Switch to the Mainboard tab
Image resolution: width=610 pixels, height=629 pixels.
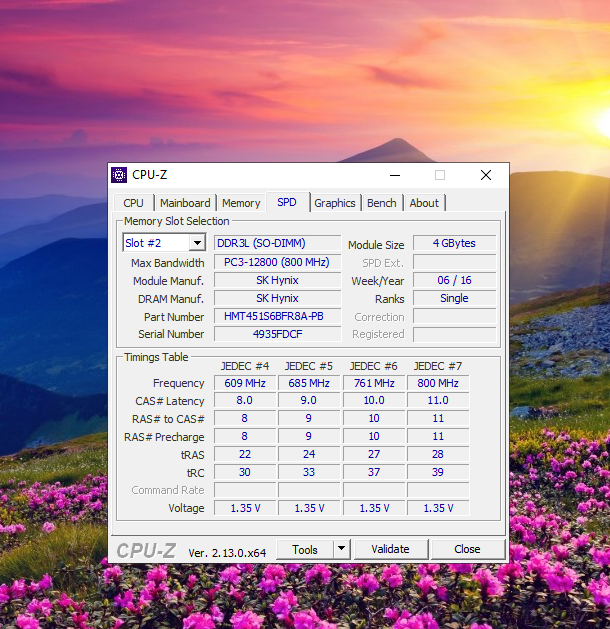(x=185, y=203)
